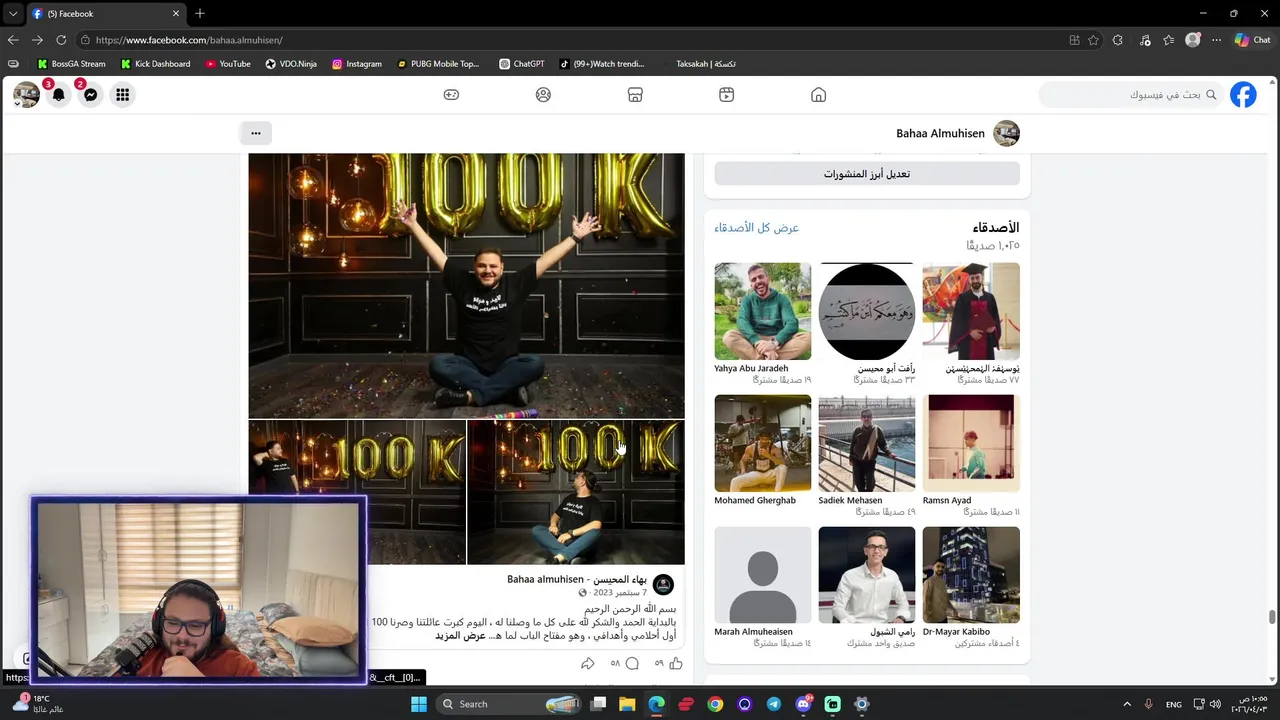Open File Explorer from taskbar
1280x720 pixels.
pyautogui.click(x=627, y=704)
